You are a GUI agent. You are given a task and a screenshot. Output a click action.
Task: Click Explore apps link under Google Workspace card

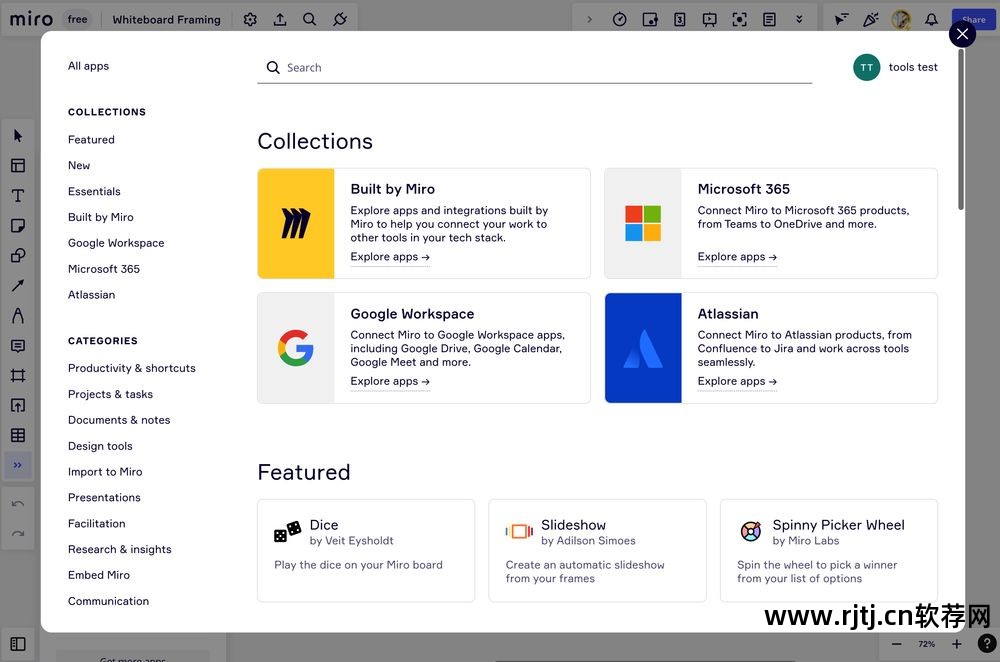[390, 381]
